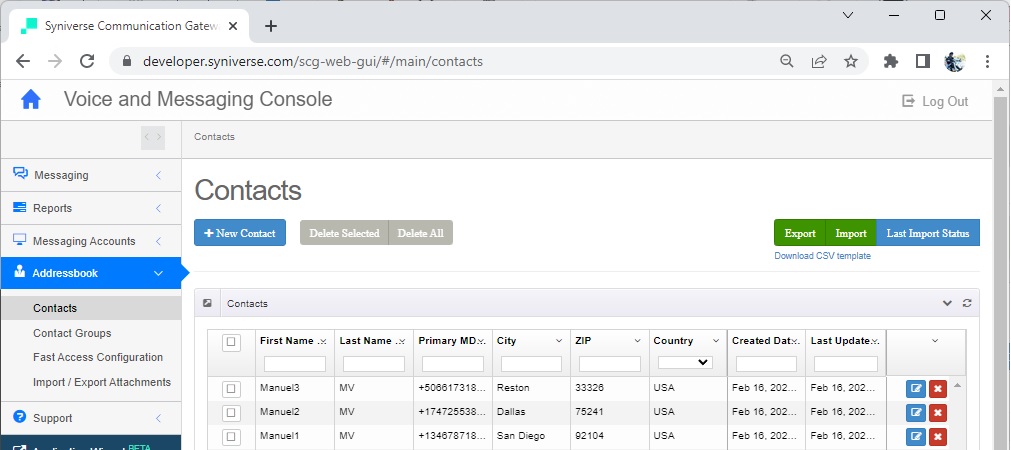
Task: Expand the Messaging Accounts sidebar menu
Action: [x=91, y=240]
